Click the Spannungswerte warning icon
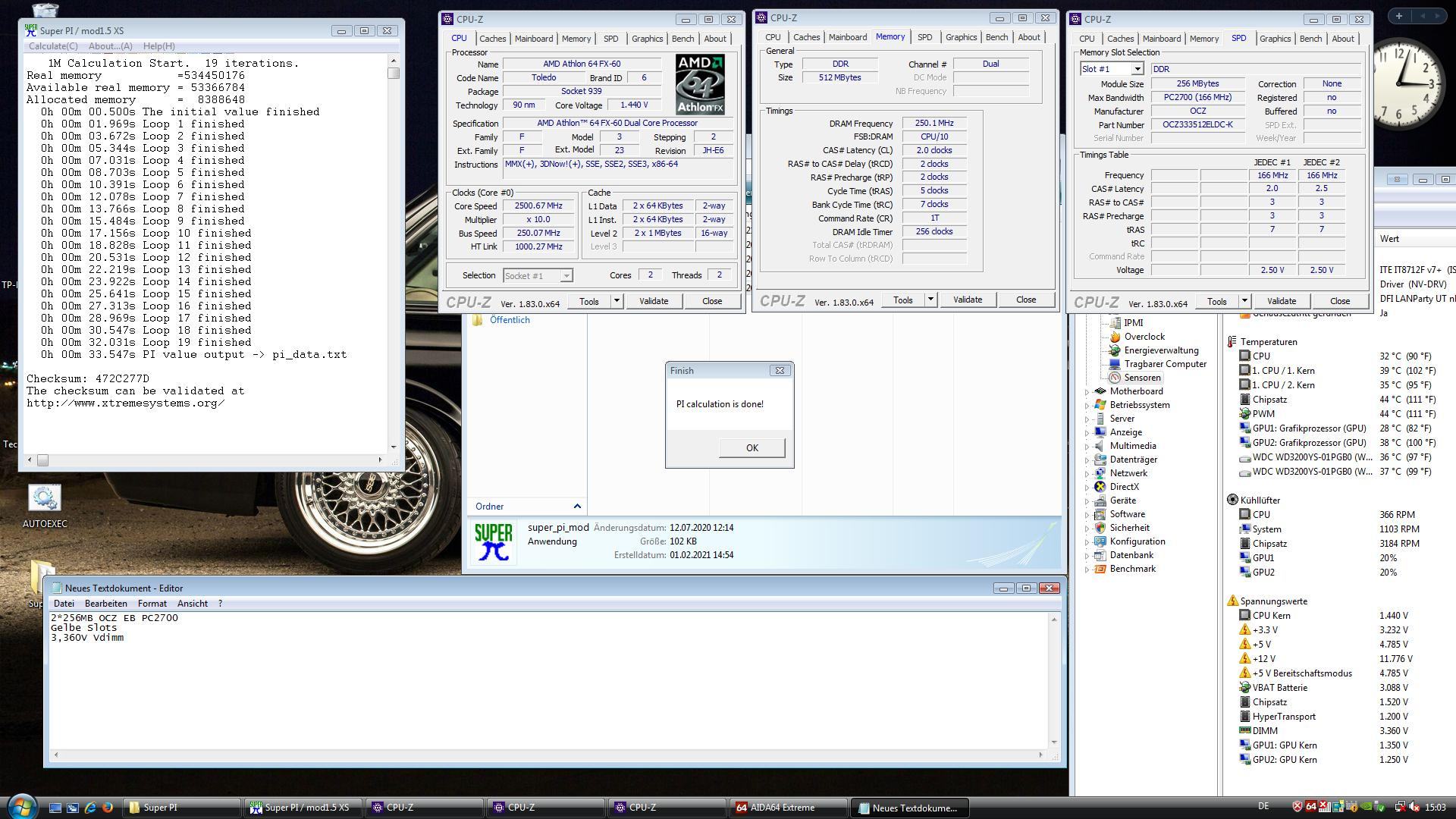1456x819 pixels. click(1232, 601)
